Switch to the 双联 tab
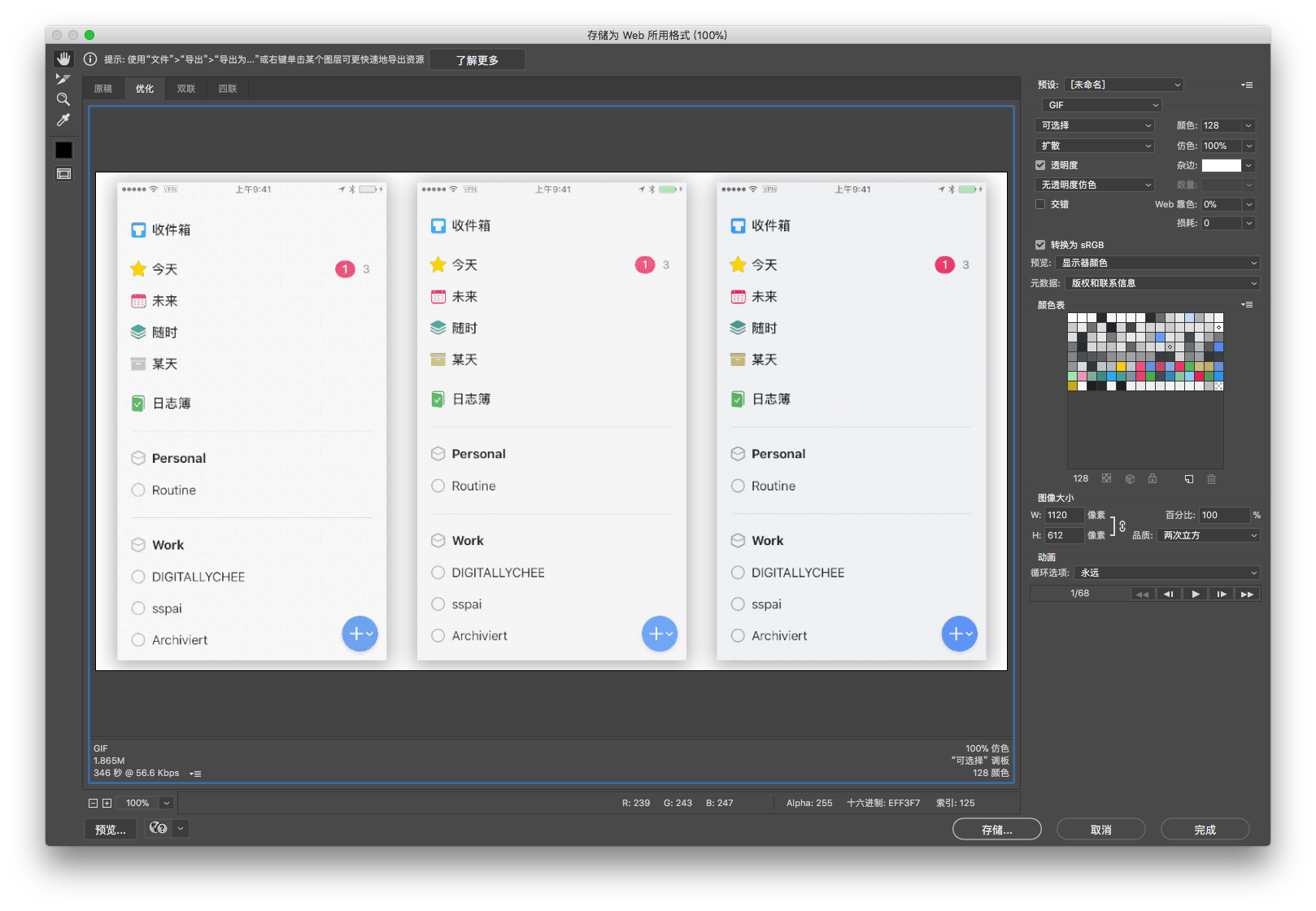 (186, 89)
